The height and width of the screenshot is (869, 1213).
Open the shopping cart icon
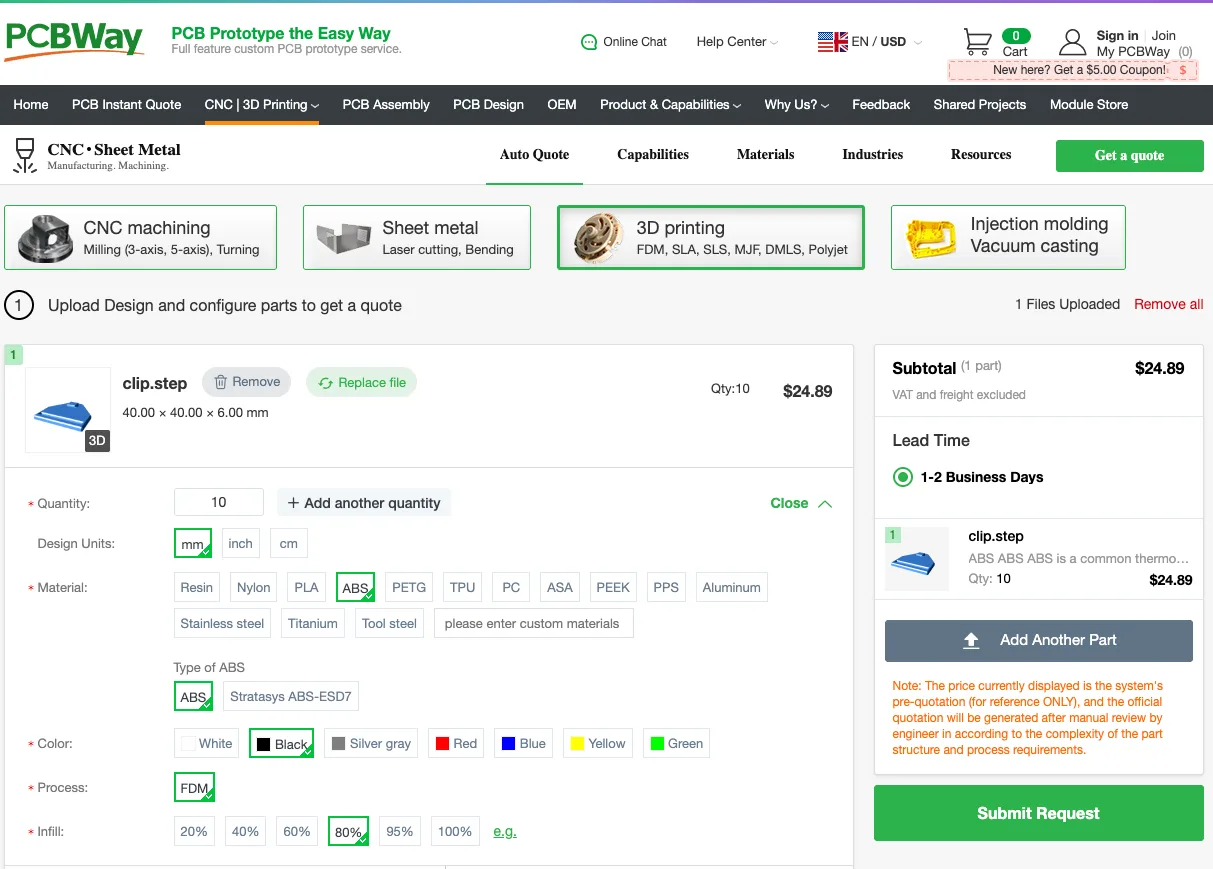point(978,41)
